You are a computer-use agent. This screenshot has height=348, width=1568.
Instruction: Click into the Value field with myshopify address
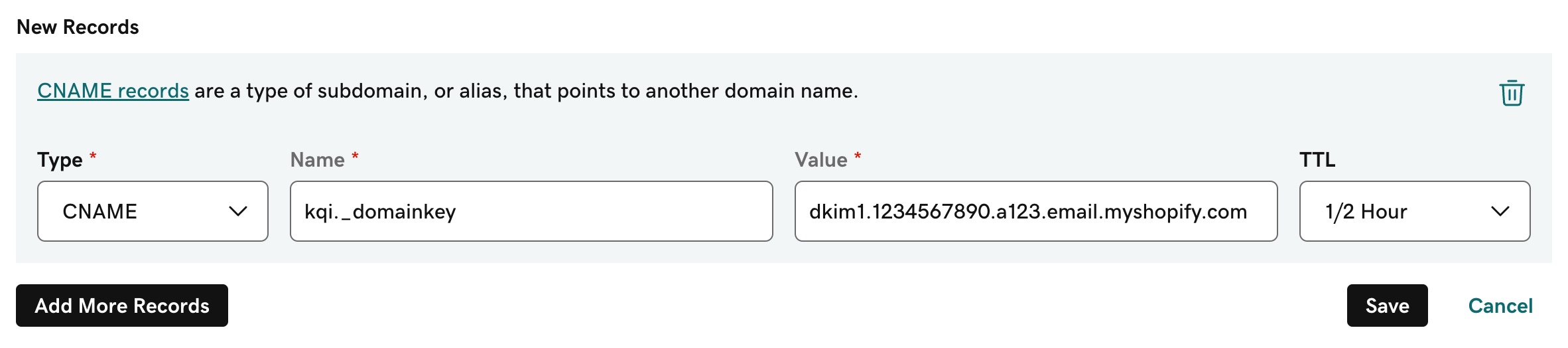pyautogui.click(x=1035, y=211)
